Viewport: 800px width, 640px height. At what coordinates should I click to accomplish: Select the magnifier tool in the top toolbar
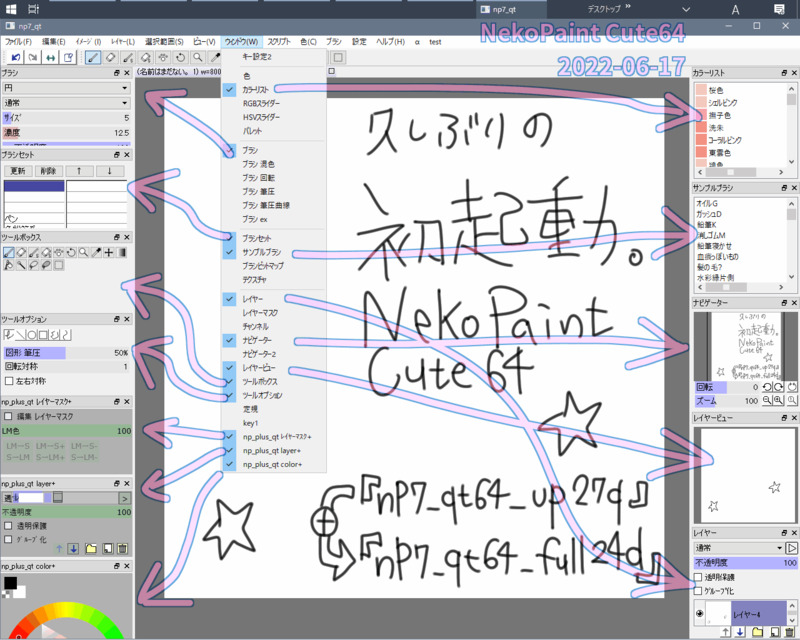tap(197, 57)
